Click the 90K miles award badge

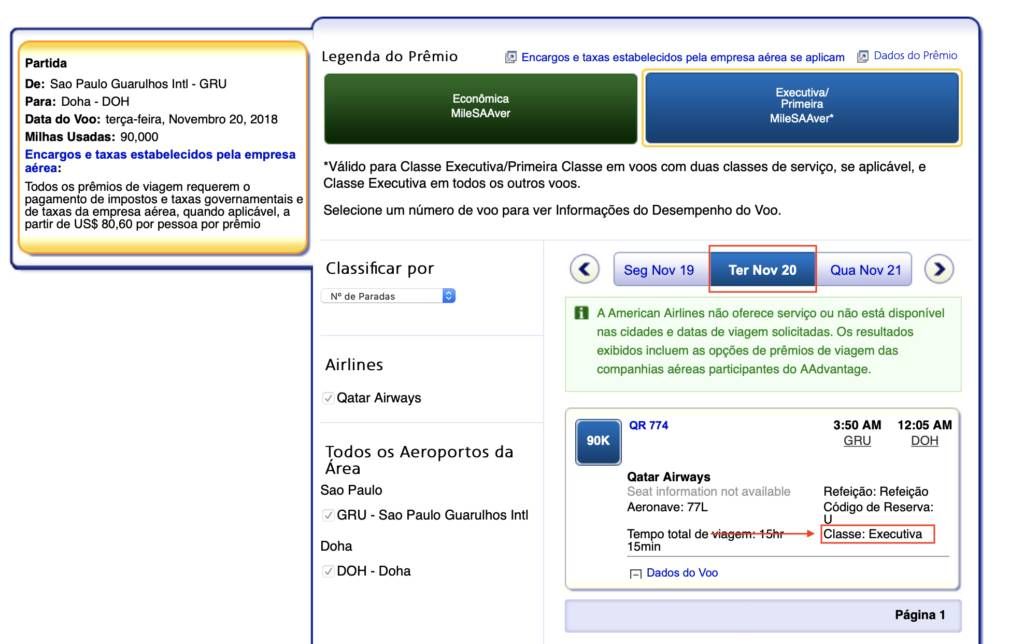pyautogui.click(x=598, y=442)
